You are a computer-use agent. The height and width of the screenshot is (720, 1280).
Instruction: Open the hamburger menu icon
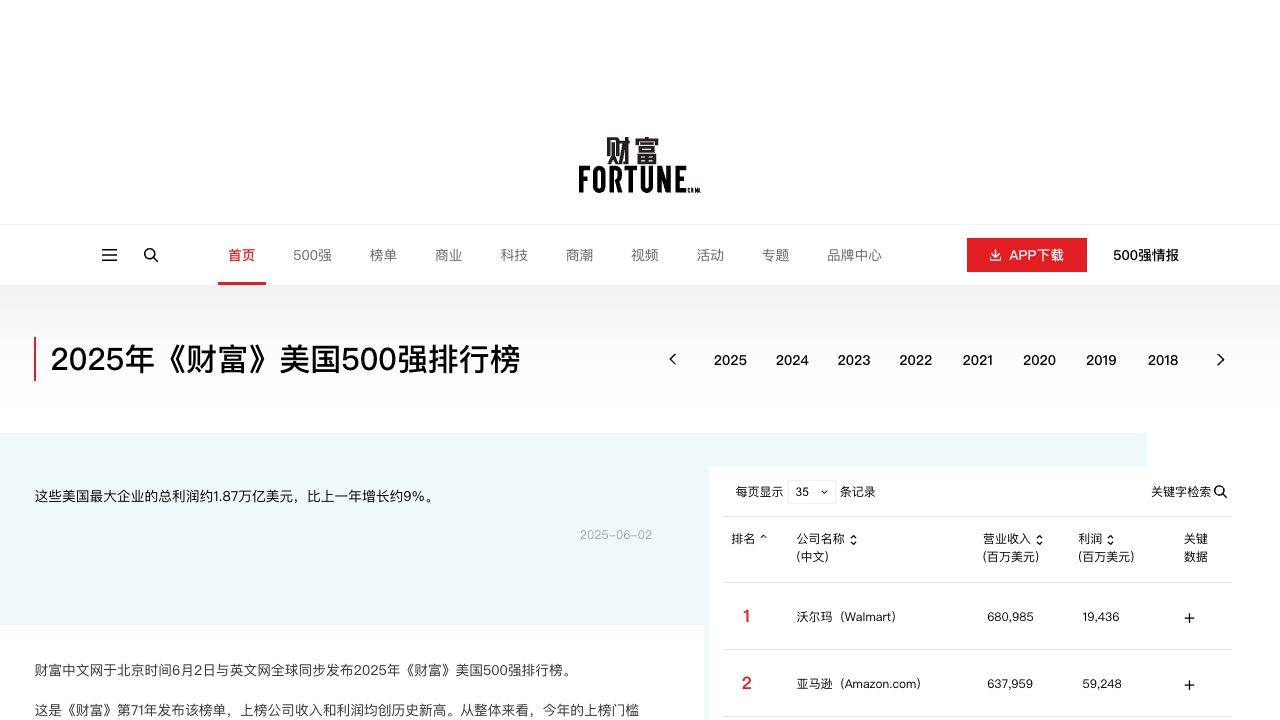coord(110,255)
